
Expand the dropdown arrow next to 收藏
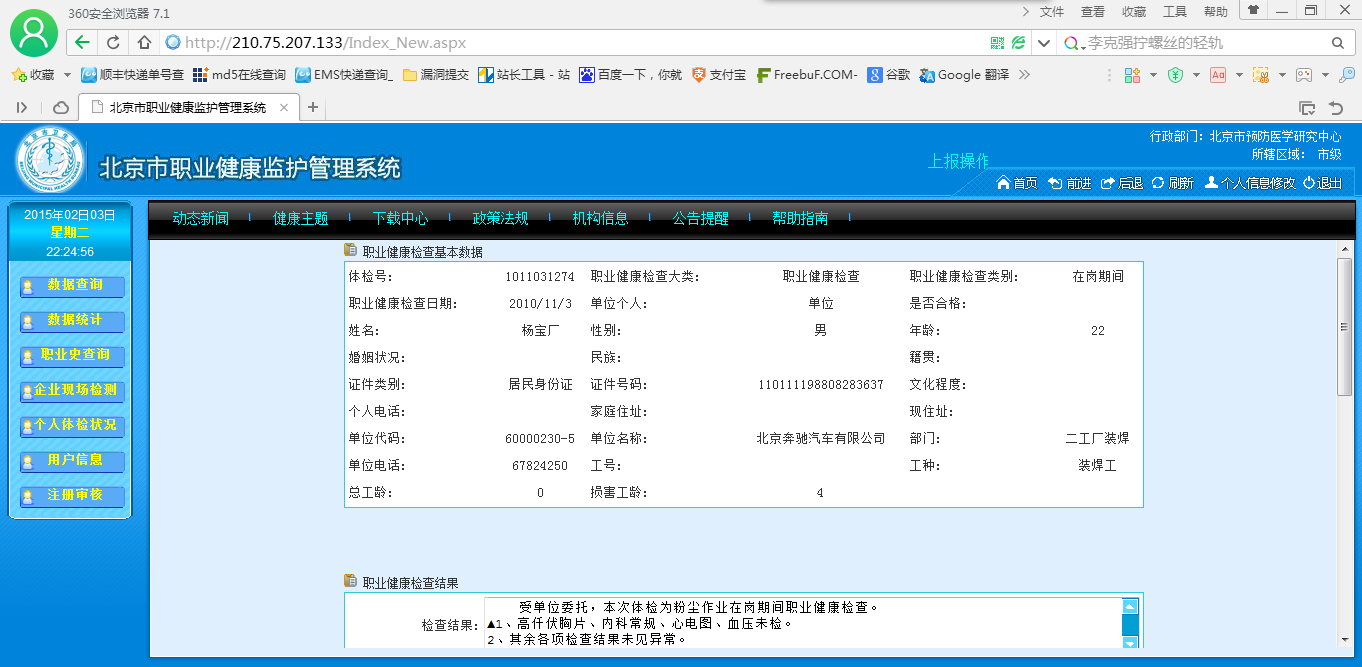click(67, 75)
